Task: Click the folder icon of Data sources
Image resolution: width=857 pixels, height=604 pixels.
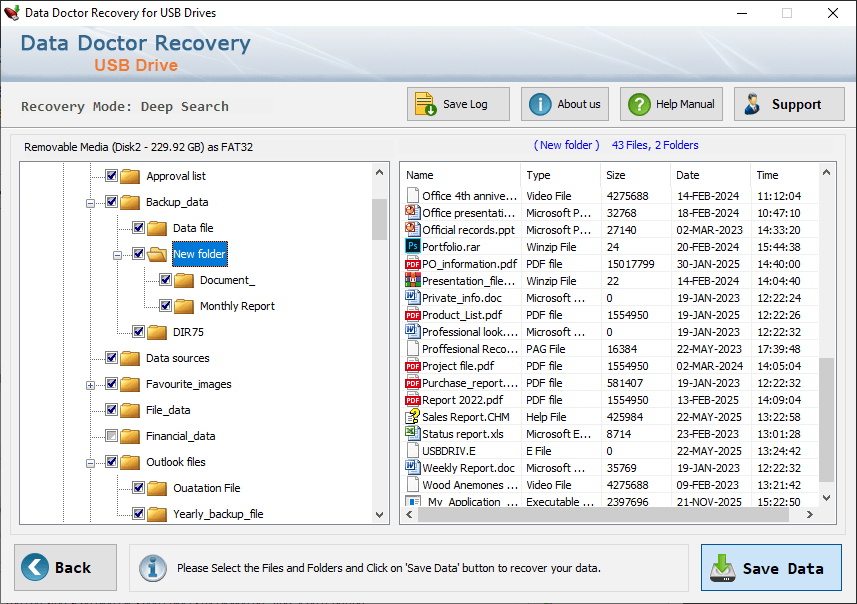Action: click(x=130, y=358)
